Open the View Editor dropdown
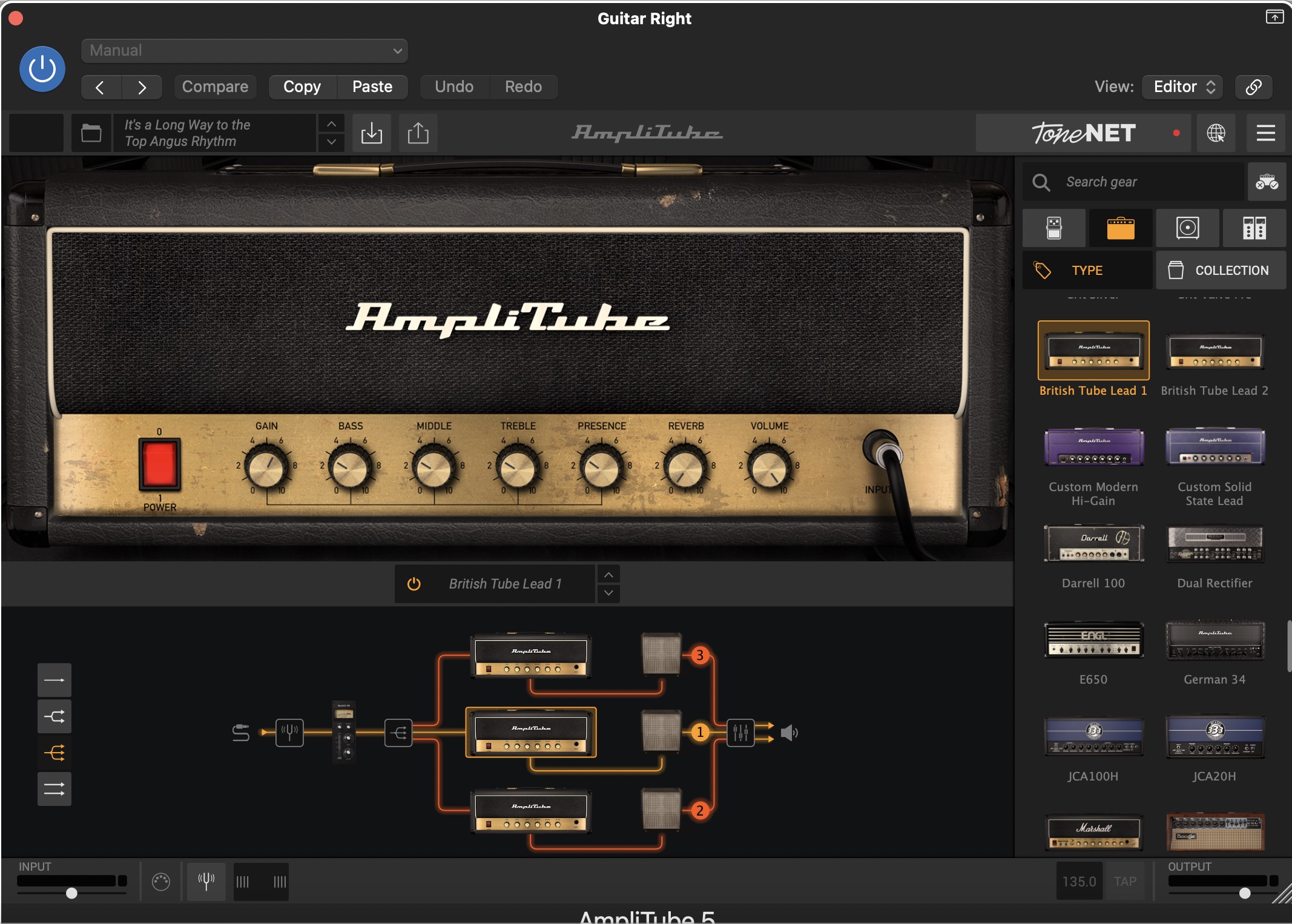 pos(1182,87)
